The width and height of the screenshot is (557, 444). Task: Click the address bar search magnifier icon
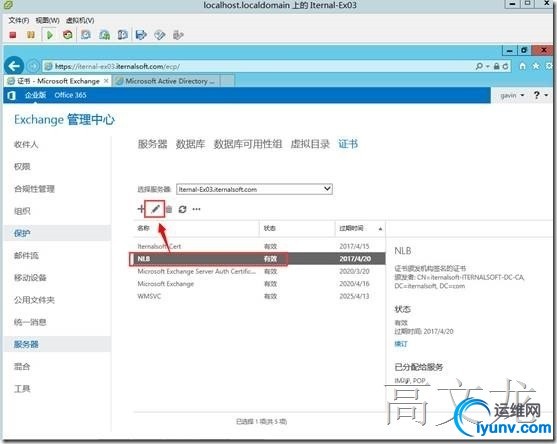(479, 66)
